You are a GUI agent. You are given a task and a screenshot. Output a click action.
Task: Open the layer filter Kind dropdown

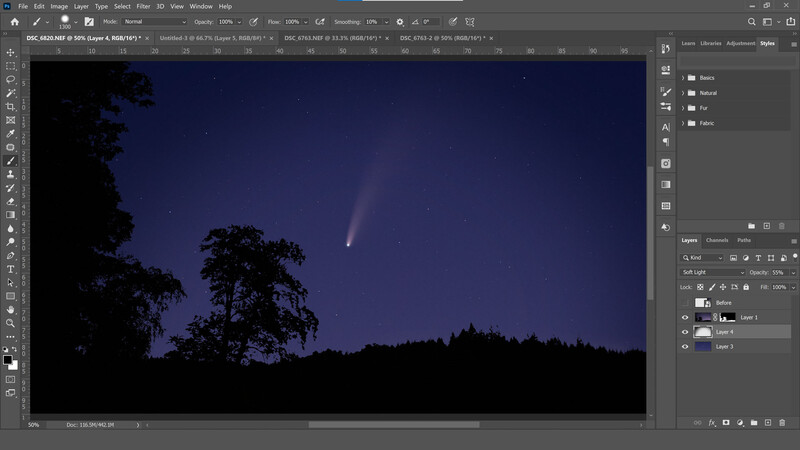point(702,258)
